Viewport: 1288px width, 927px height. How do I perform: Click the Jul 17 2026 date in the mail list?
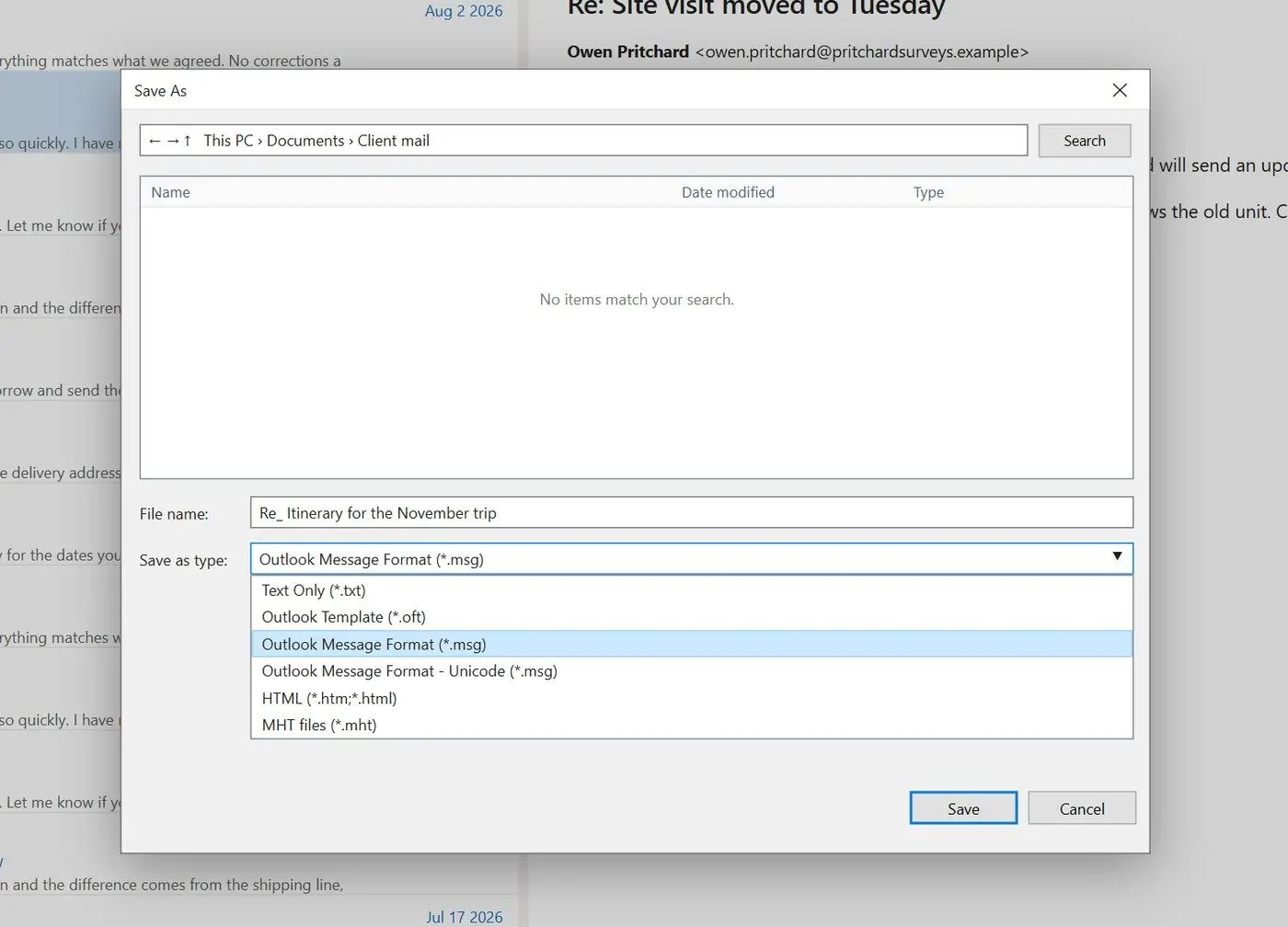[x=465, y=917]
